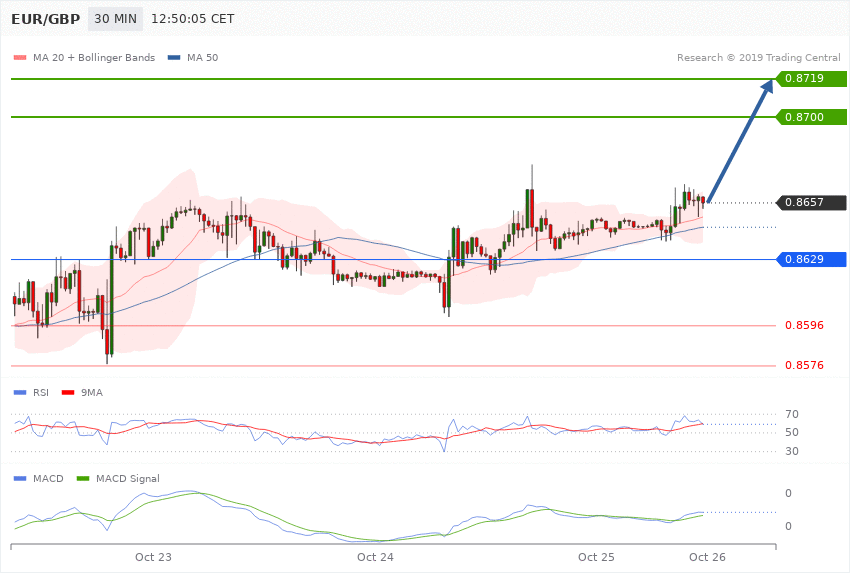Click the MACD legend label
850x576 pixels.
(x=48, y=479)
